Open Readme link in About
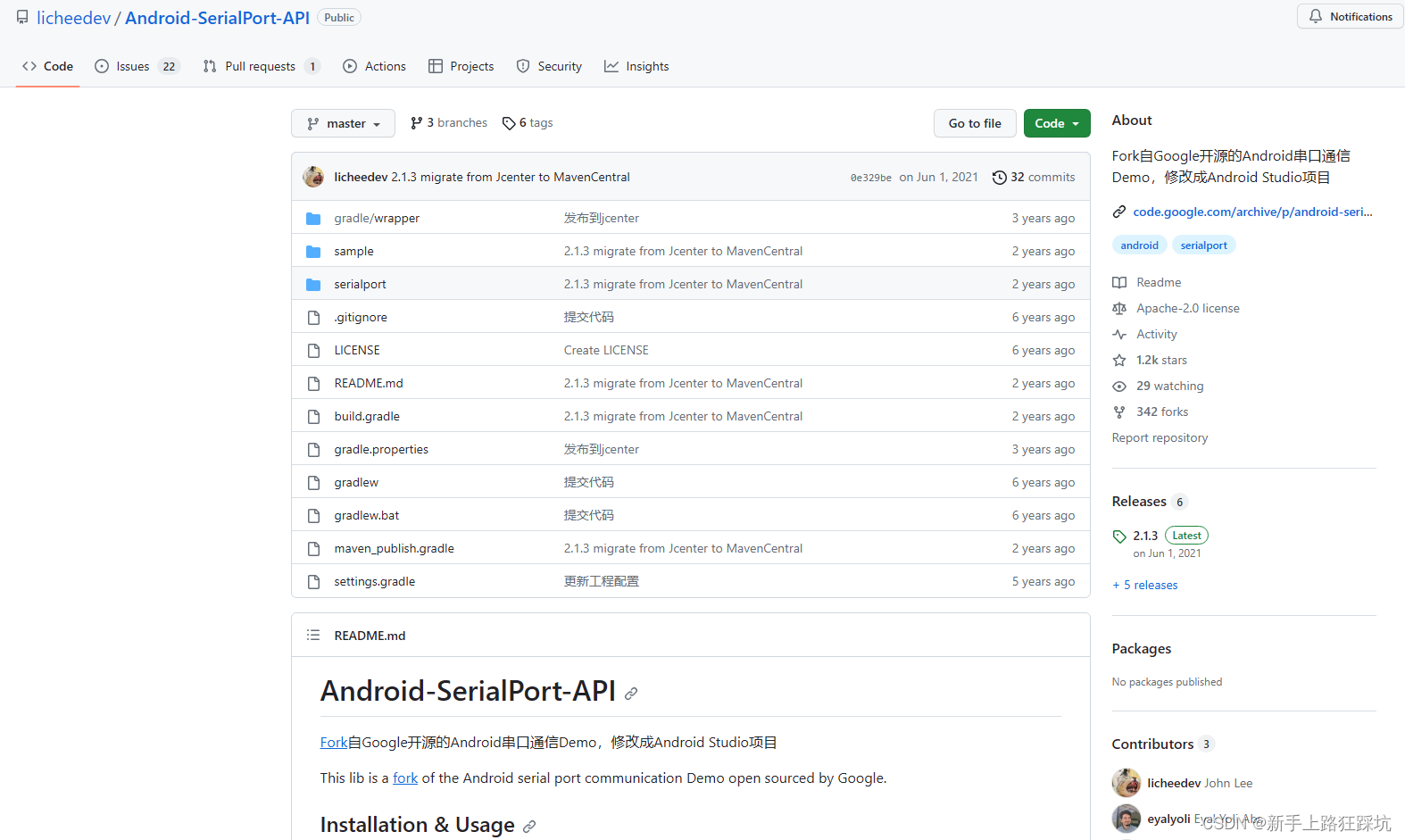The image size is (1405, 840). 1159,282
